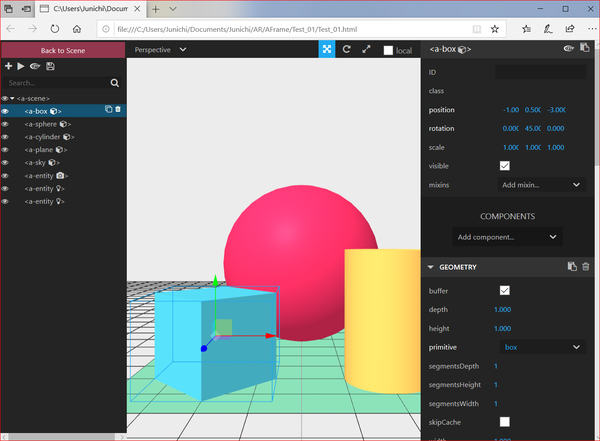This screenshot has width=600, height=441.
Task: Clone the a-box entity using copy icon
Action: 108,110
